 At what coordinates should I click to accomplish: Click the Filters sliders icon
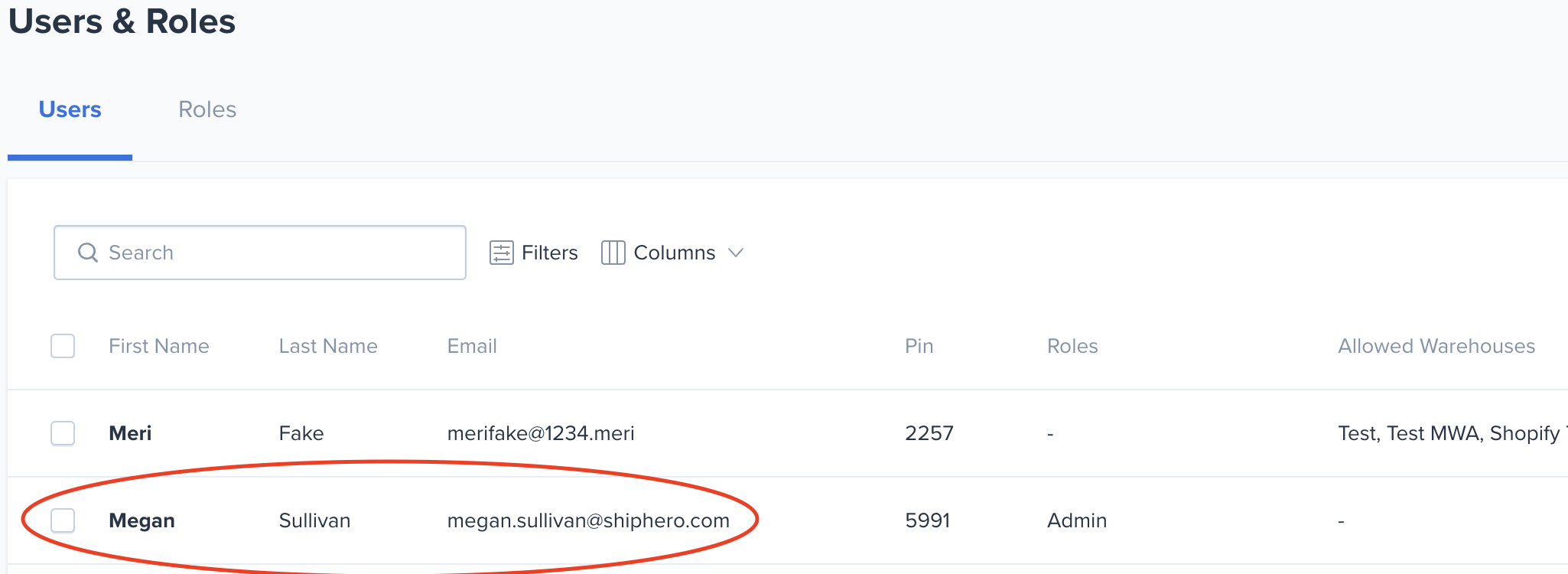501,253
